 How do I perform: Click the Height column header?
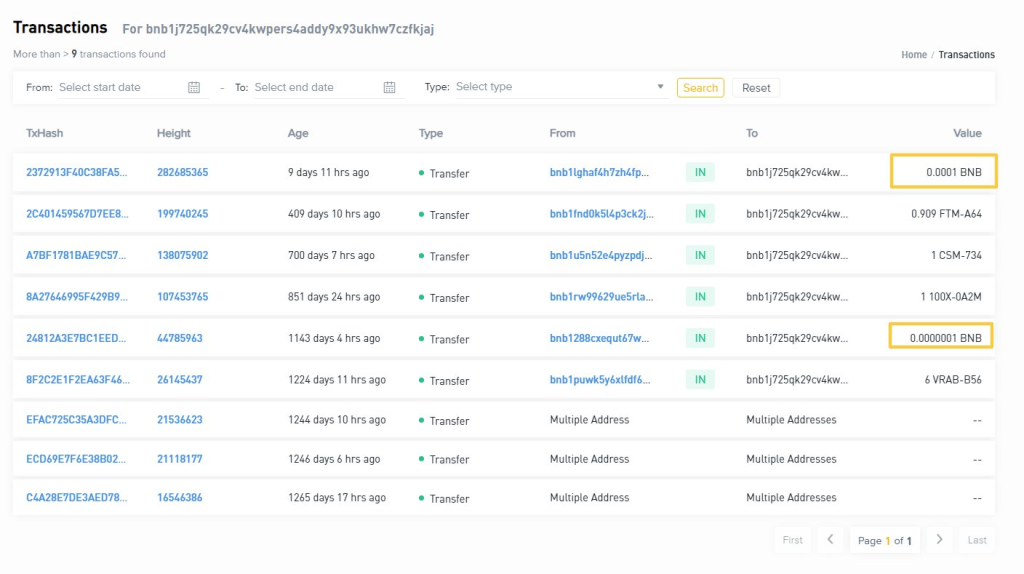[174, 133]
